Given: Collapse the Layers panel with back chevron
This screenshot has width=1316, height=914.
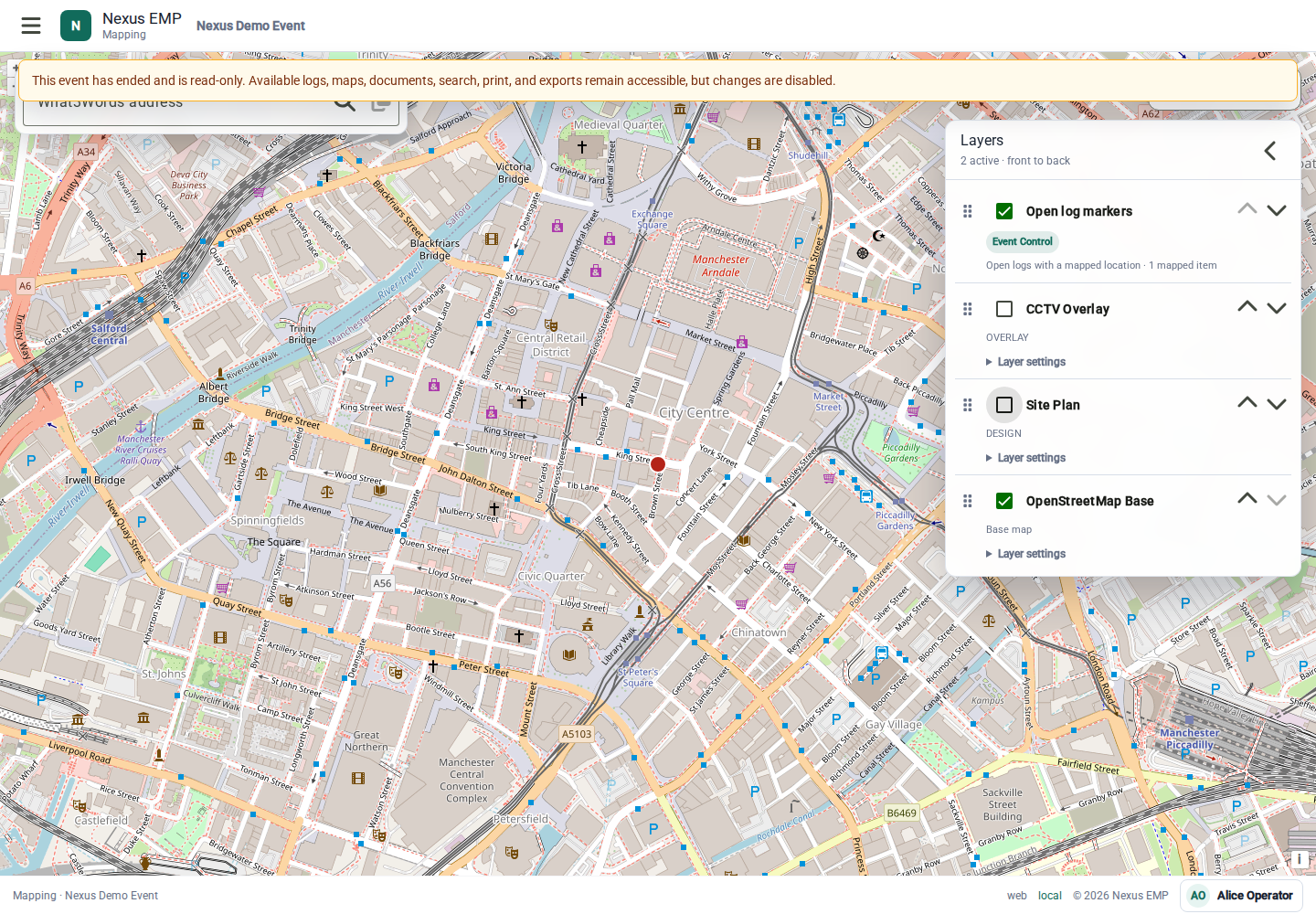Looking at the screenshot, I should pos(1270,151).
